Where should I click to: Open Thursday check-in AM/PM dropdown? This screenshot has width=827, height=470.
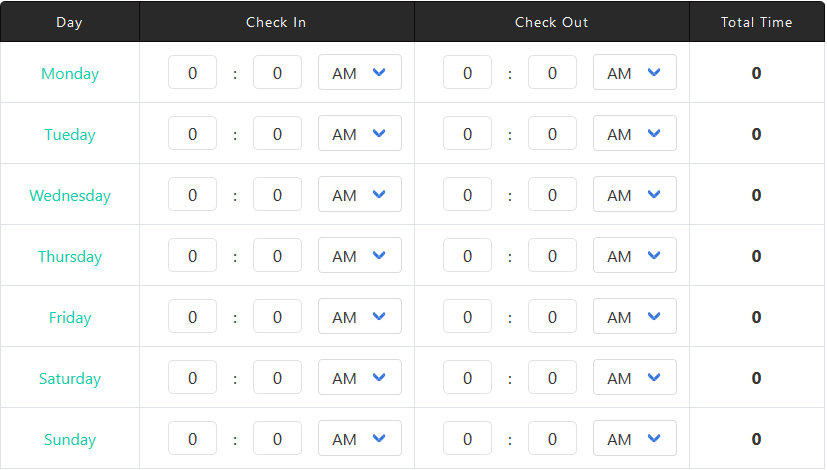[360, 255]
